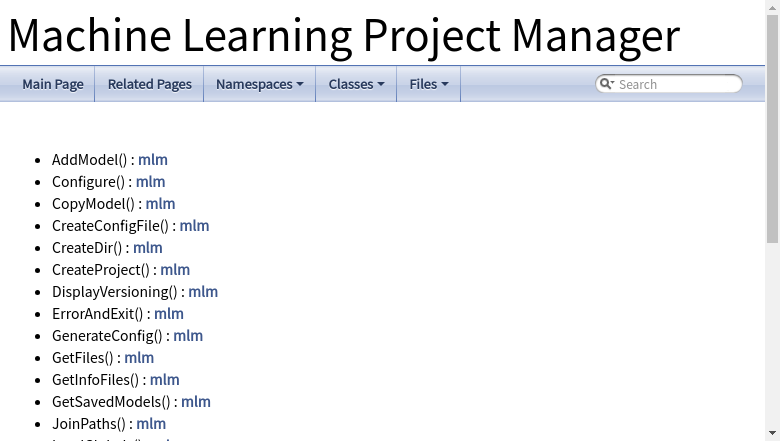Open mlm link for GenerateConfig()

click(x=188, y=335)
